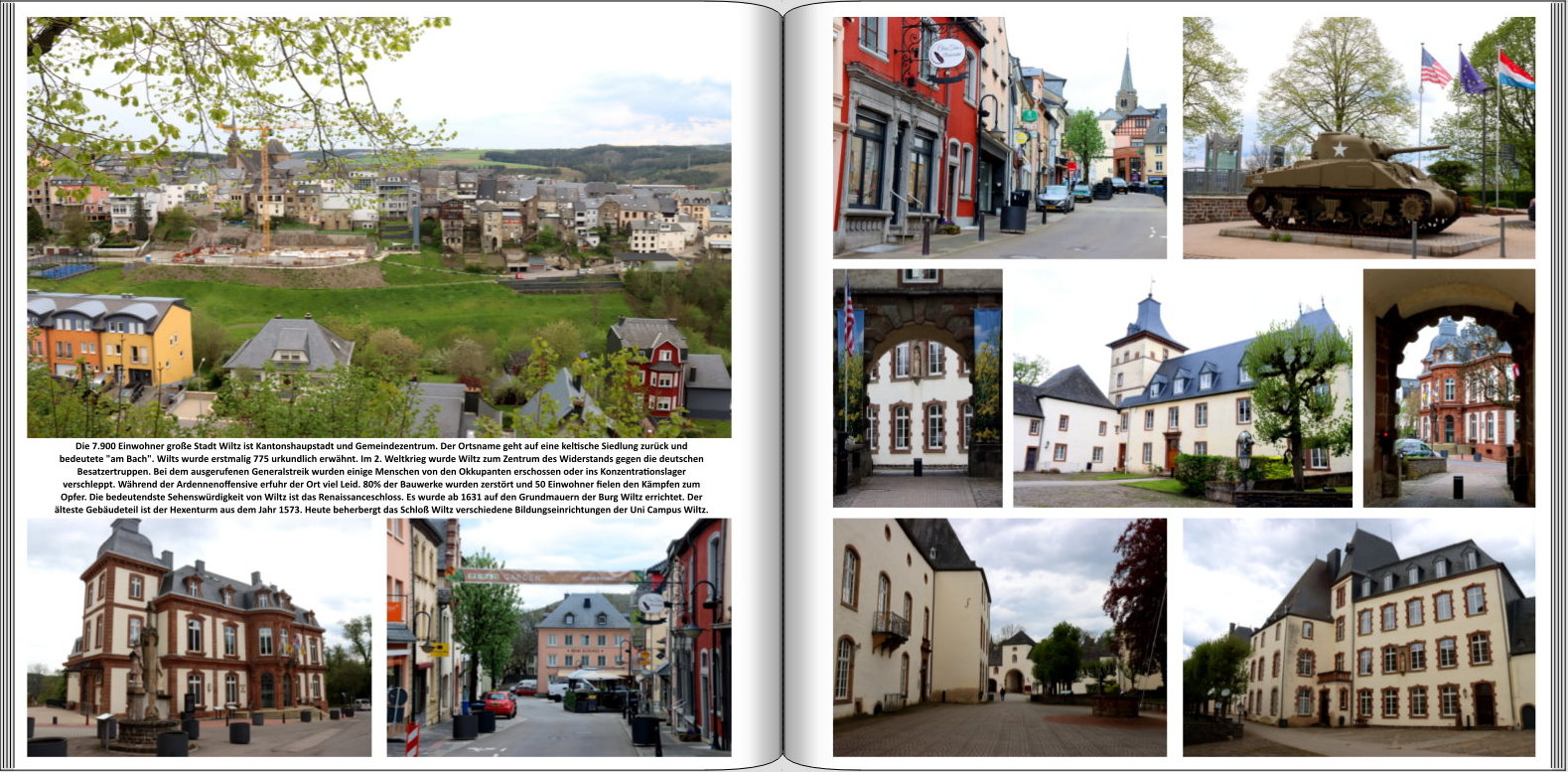Open the street photo with overhead banner
The image size is (1568, 772).
558,637
